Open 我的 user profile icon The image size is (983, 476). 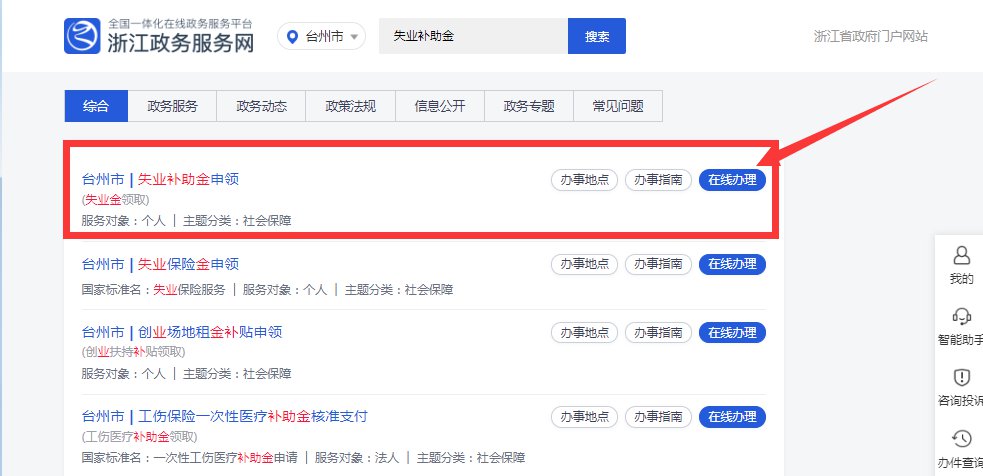(962, 255)
